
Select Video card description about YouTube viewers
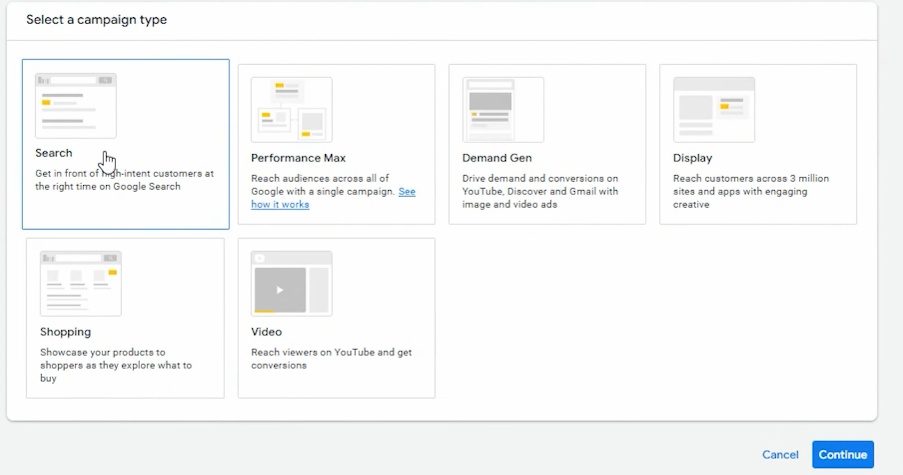[331, 359]
